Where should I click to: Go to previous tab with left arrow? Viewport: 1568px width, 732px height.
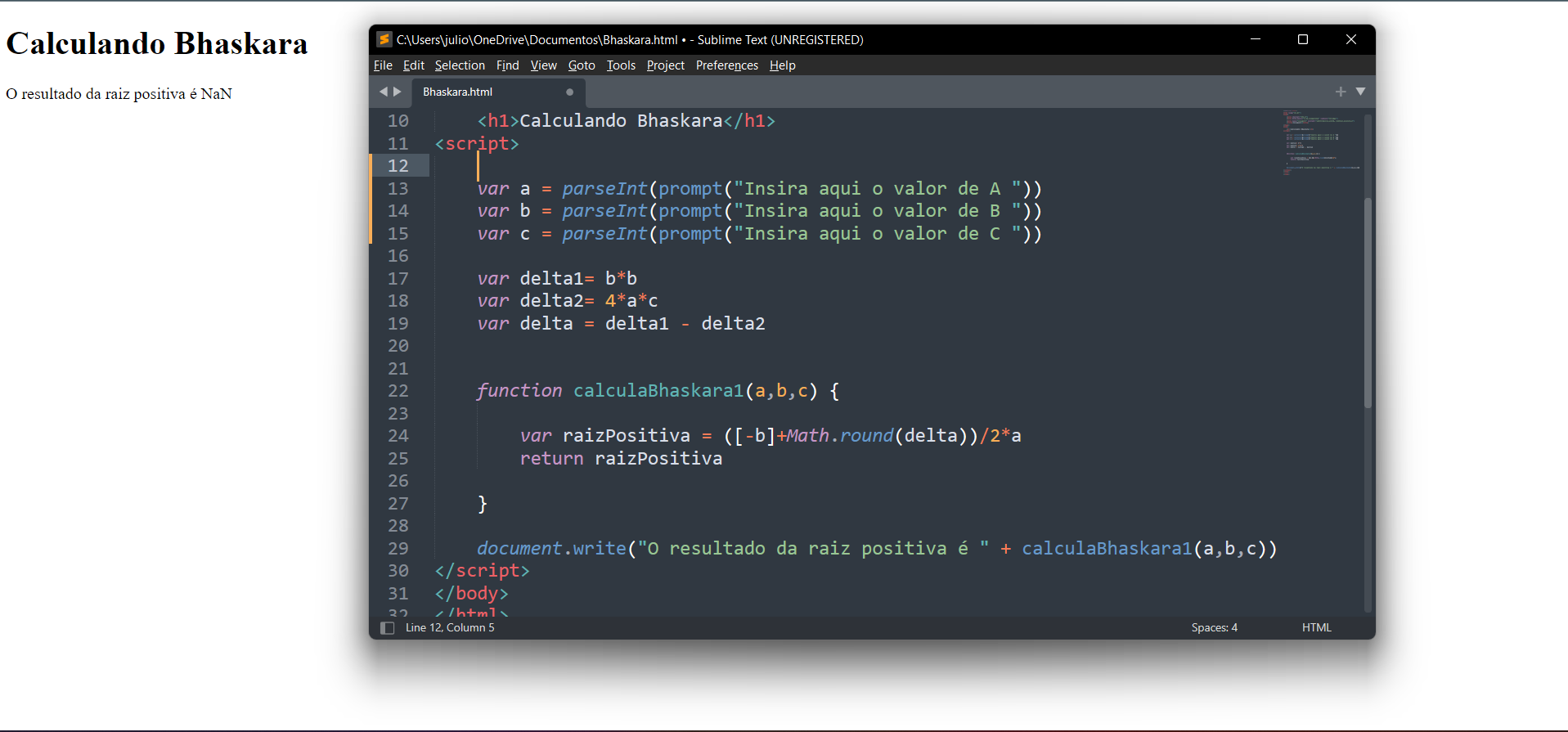pyautogui.click(x=383, y=92)
